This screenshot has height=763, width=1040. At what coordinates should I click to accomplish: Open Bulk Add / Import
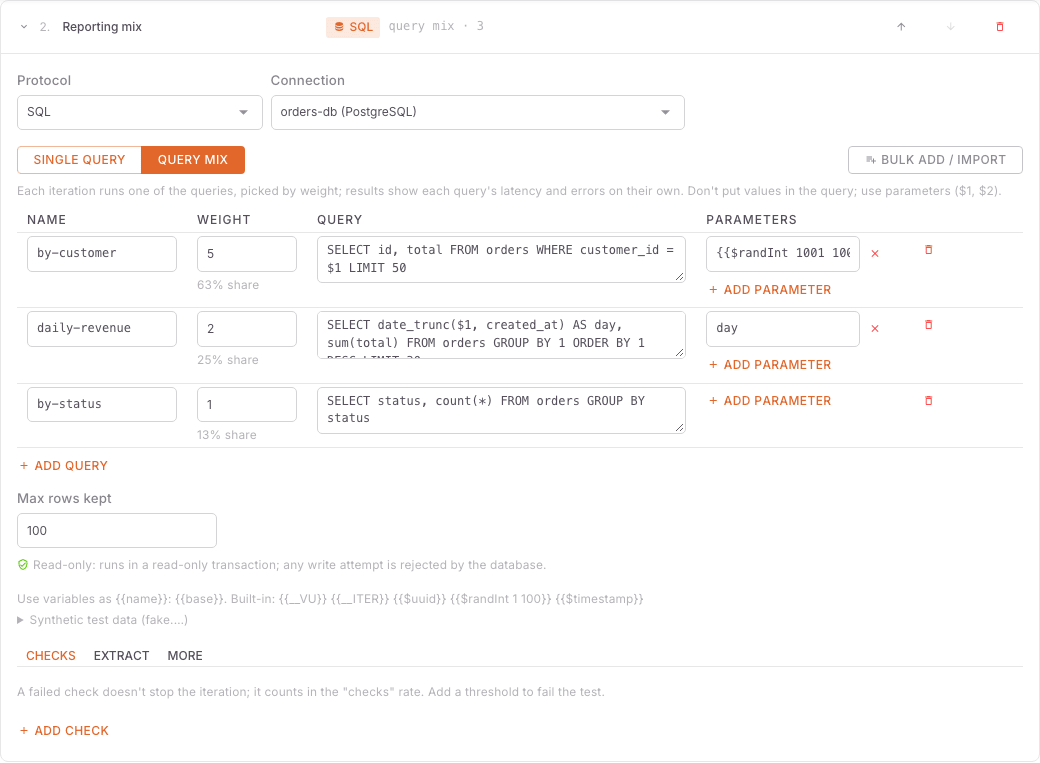coord(935,160)
